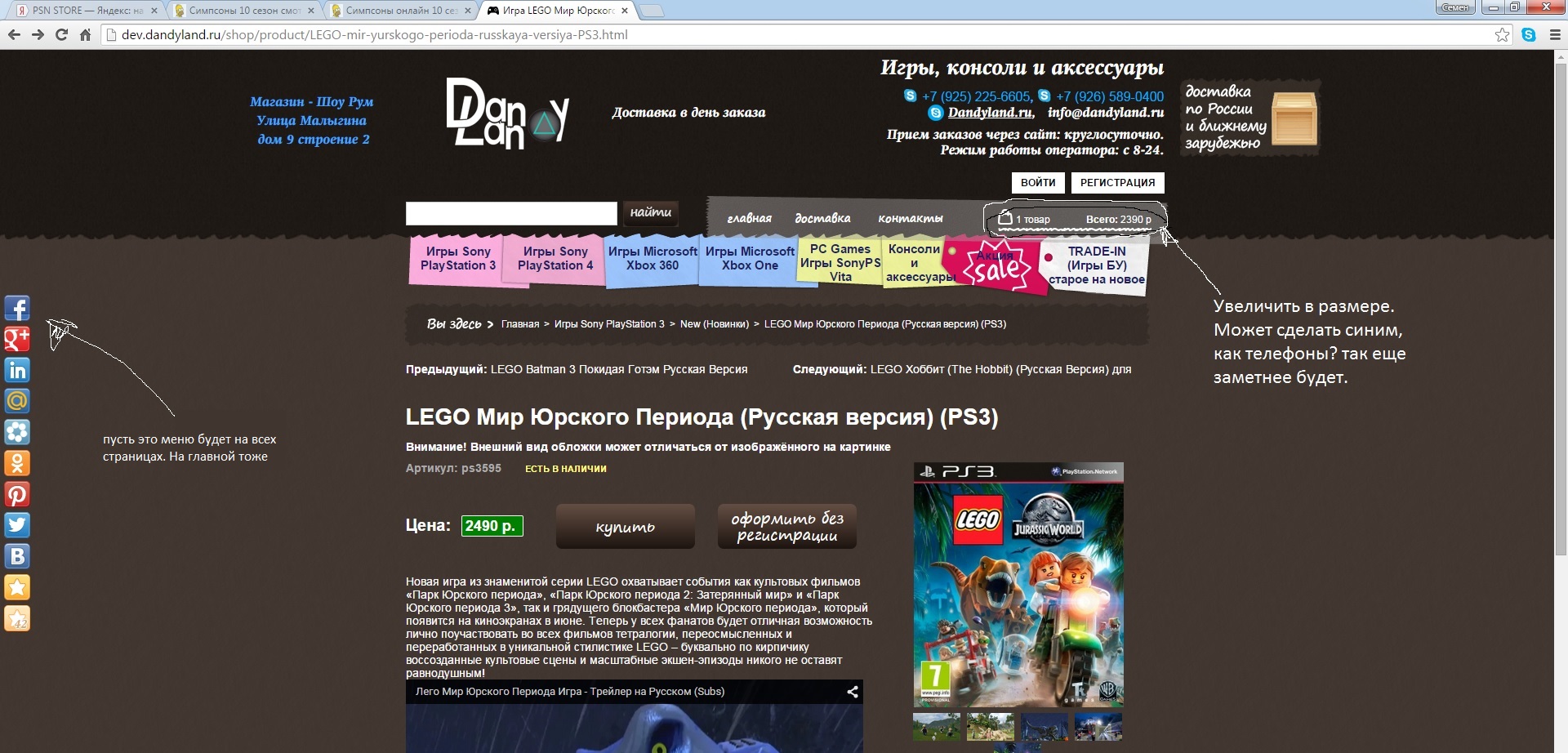Open the TRADE-IN (Игры БУ) section
Image resolution: width=1568 pixels, height=753 pixels.
click(1097, 265)
